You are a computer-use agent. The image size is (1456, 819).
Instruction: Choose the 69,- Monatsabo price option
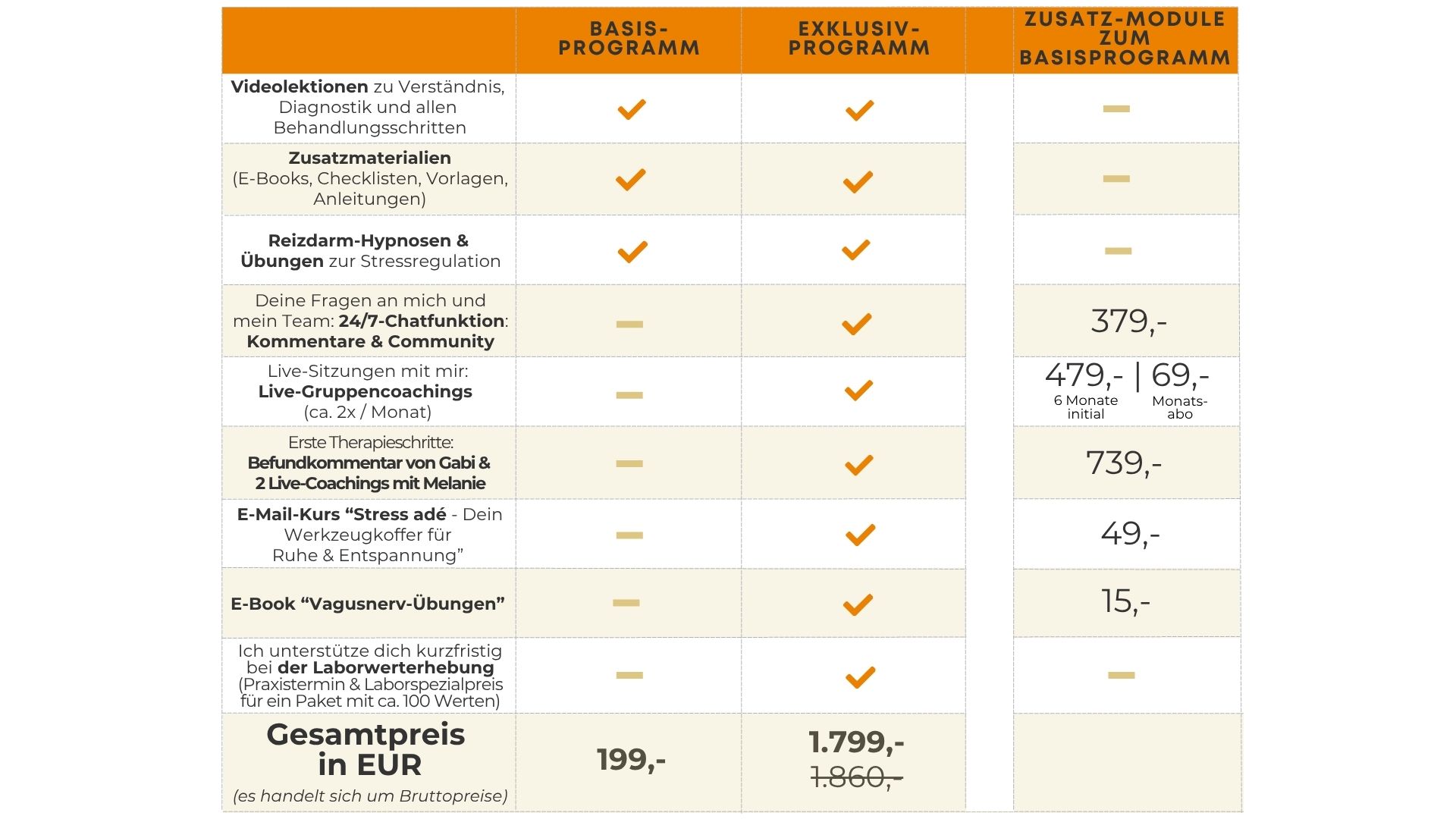(1180, 376)
